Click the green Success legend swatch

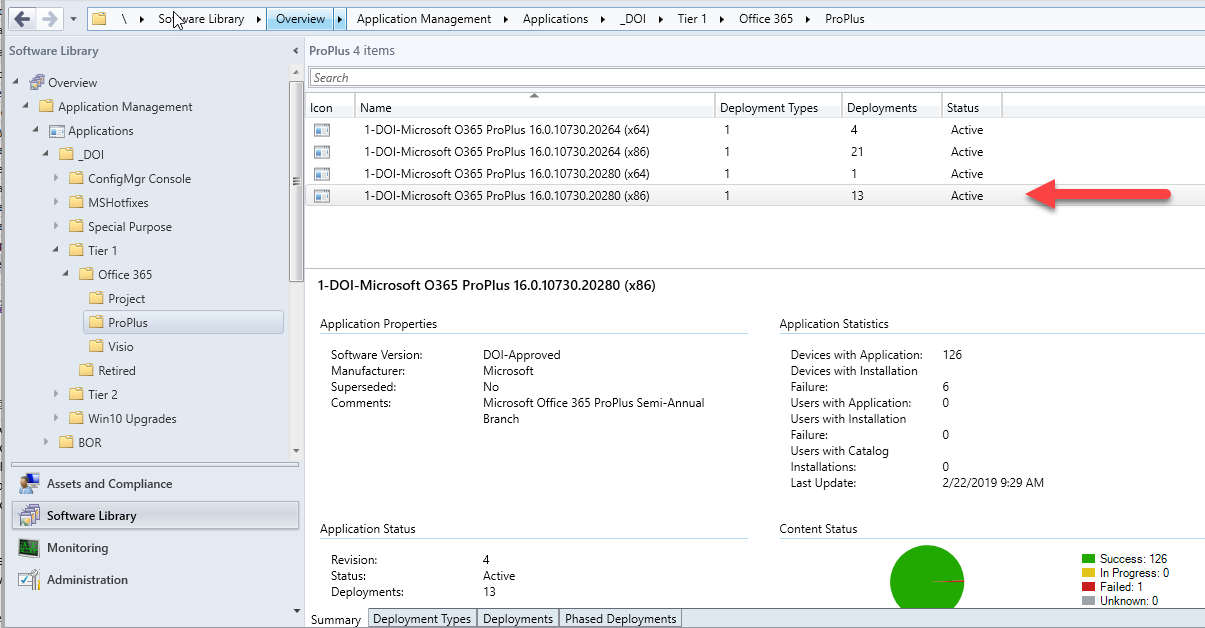[1088, 559]
